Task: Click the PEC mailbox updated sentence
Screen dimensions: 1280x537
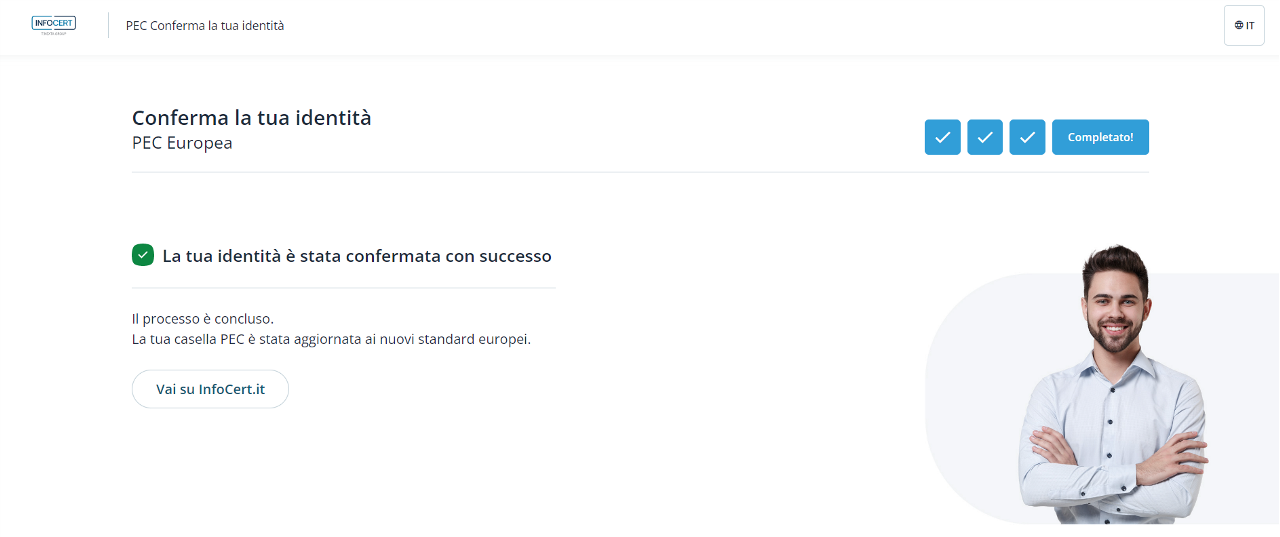Action: pyautogui.click(x=331, y=339)
